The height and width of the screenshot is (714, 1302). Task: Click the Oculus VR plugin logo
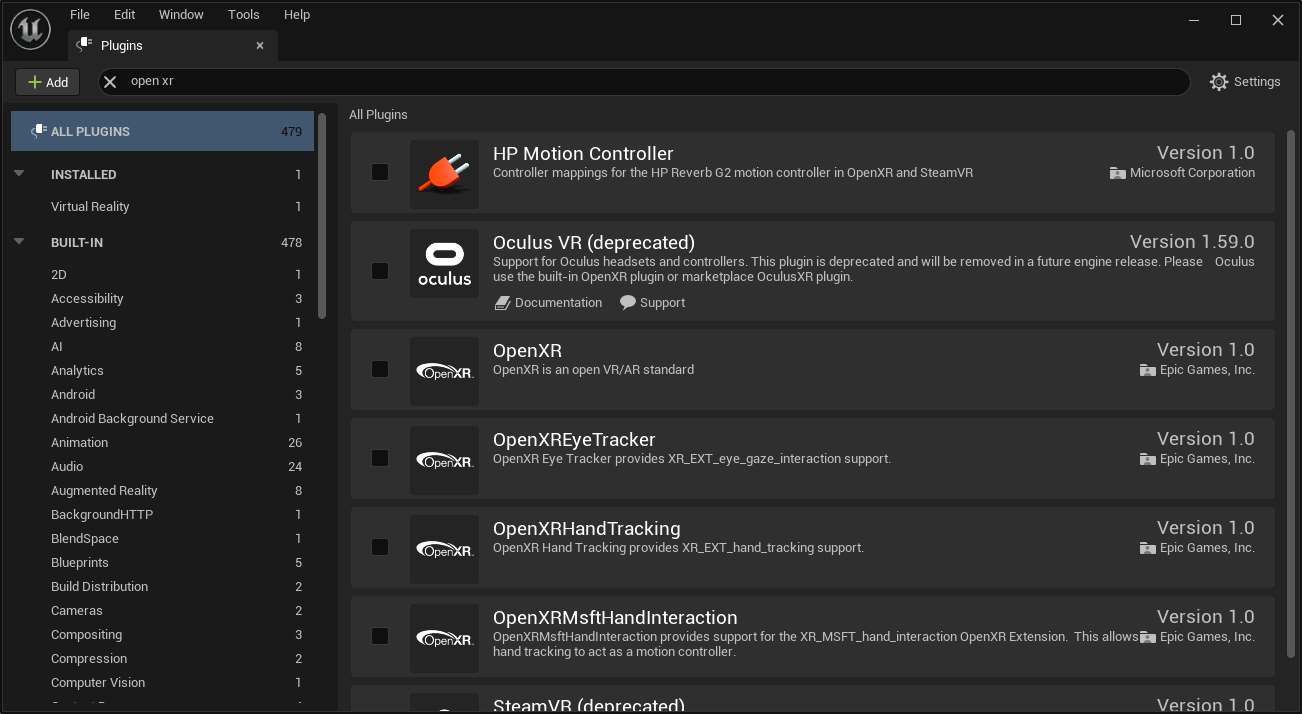(x=444, y=264)
